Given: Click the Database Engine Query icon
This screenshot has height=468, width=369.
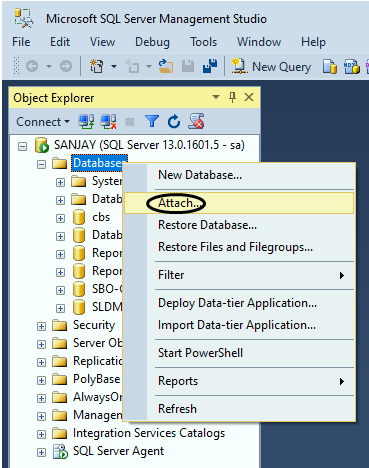Looking at the screenshot, I should 330,66.
